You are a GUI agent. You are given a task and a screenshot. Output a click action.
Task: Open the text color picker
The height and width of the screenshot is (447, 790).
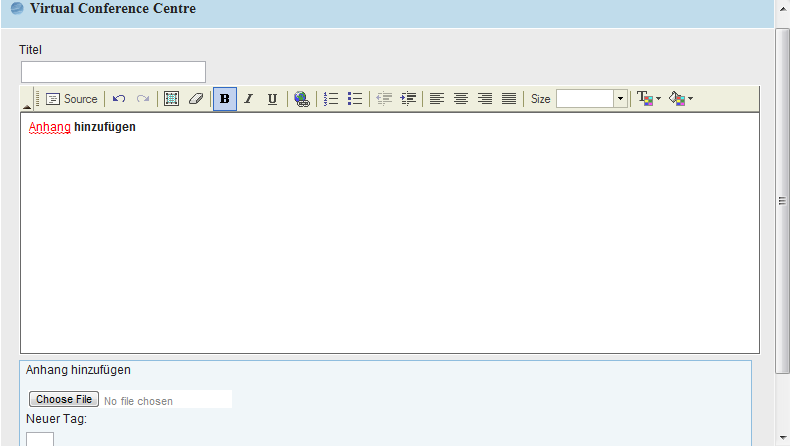649,99
